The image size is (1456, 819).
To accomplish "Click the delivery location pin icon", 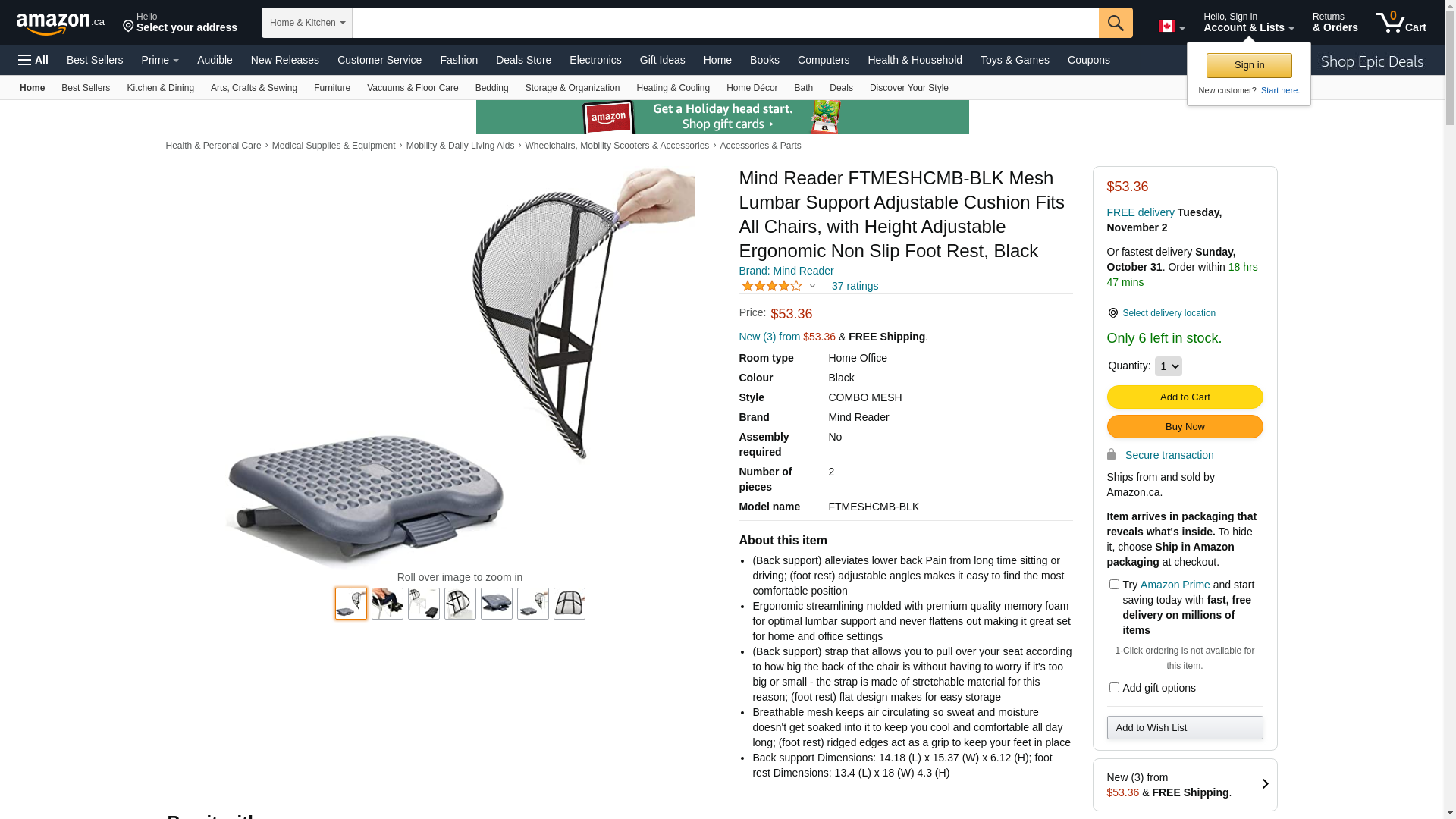I will 1112,313.
